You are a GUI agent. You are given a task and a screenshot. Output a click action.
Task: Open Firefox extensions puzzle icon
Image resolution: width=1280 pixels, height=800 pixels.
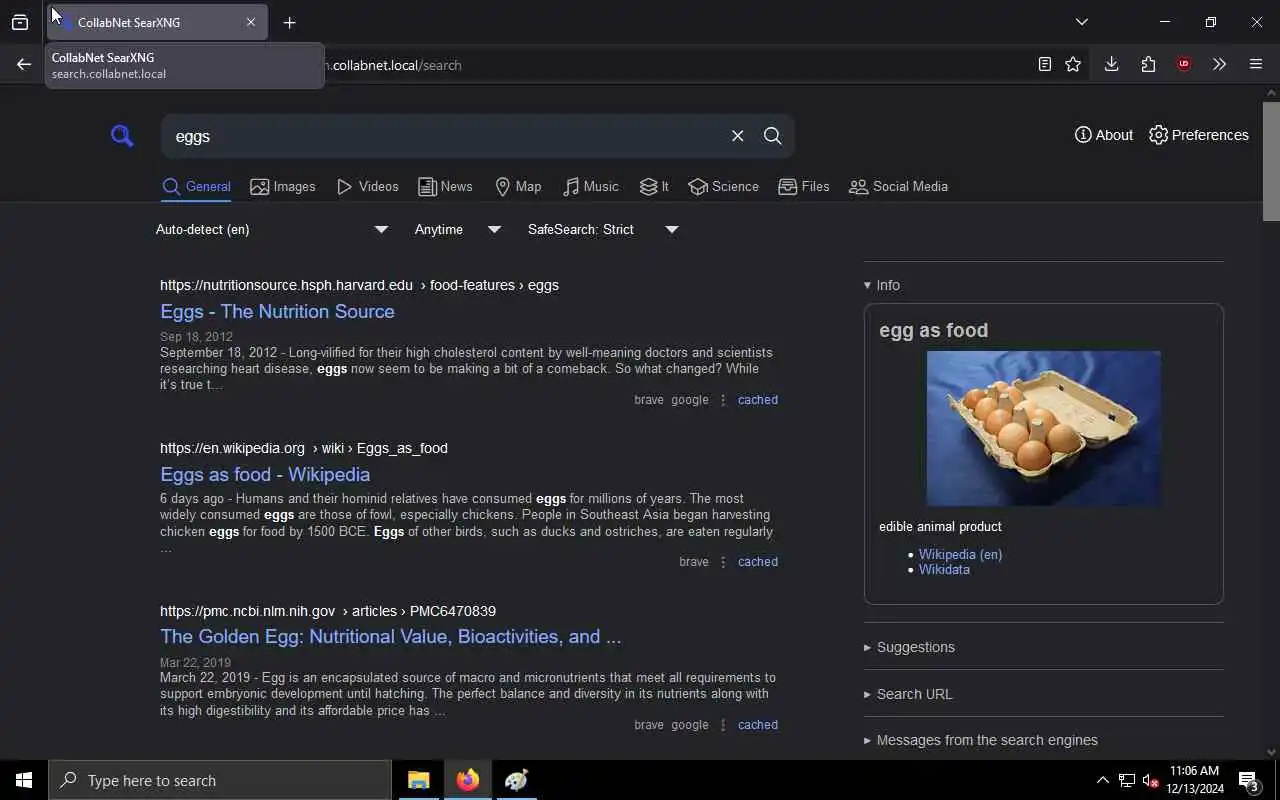(x=1148, y=64)
